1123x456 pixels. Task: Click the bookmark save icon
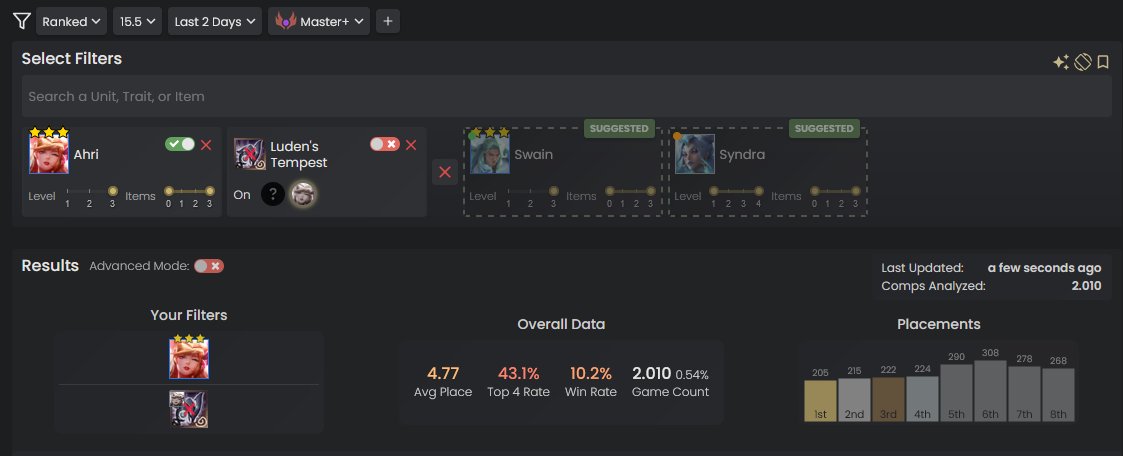pyautogui.click(x=1103, y=62)
